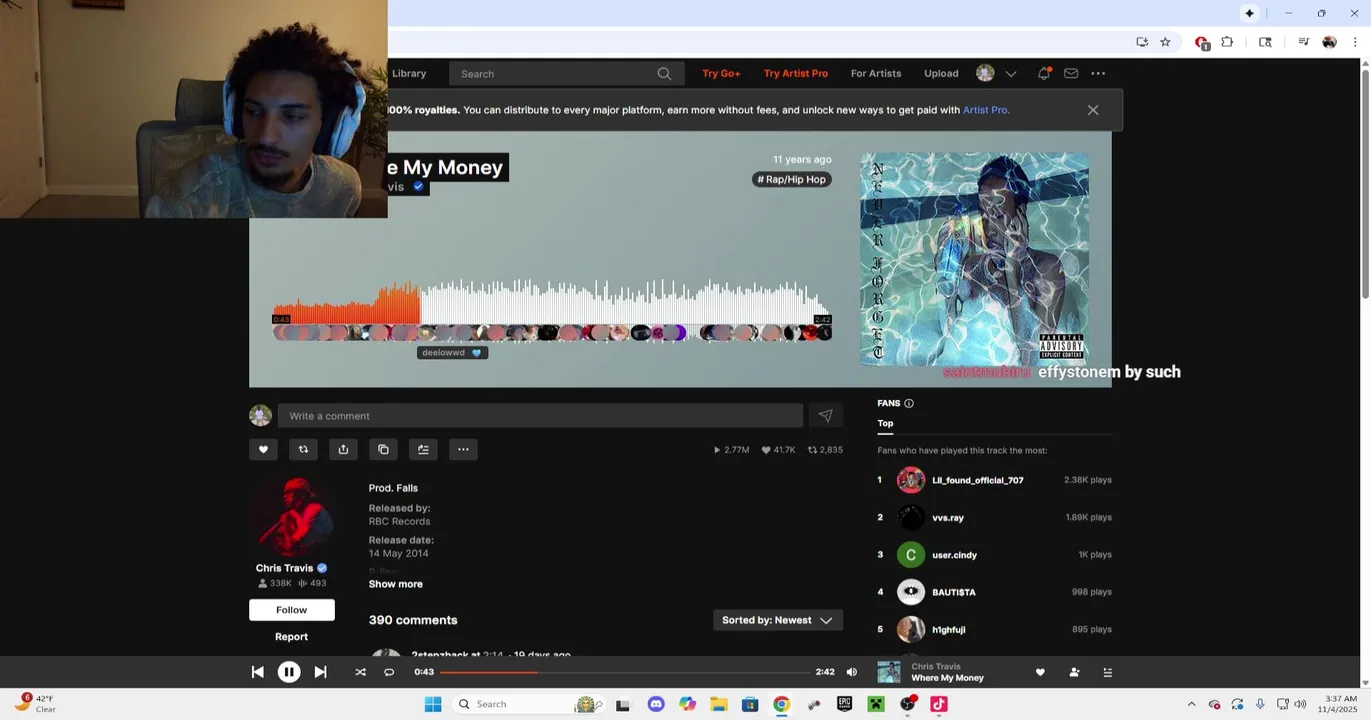Image resolution: width=1371 pixels, height=720 pixels.
Task: Follow the artist from the player bar icon
Action: tap(1074, 672)
